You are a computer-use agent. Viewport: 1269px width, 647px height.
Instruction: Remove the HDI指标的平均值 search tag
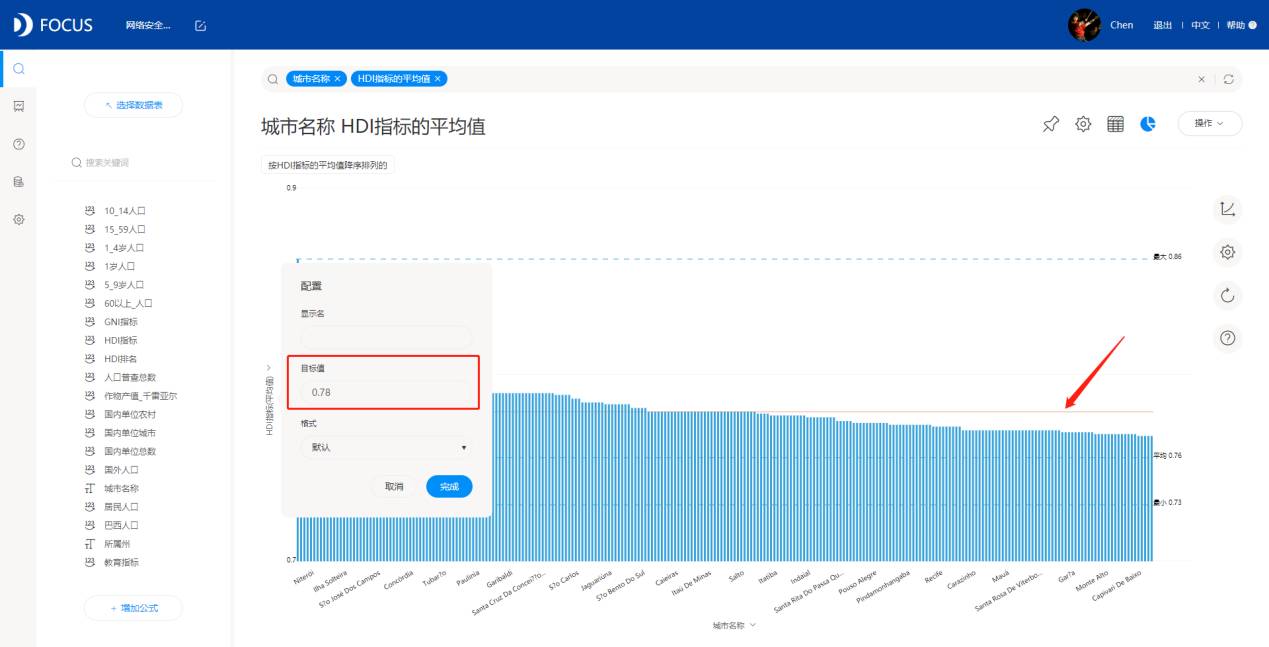[x=438, y=79]
